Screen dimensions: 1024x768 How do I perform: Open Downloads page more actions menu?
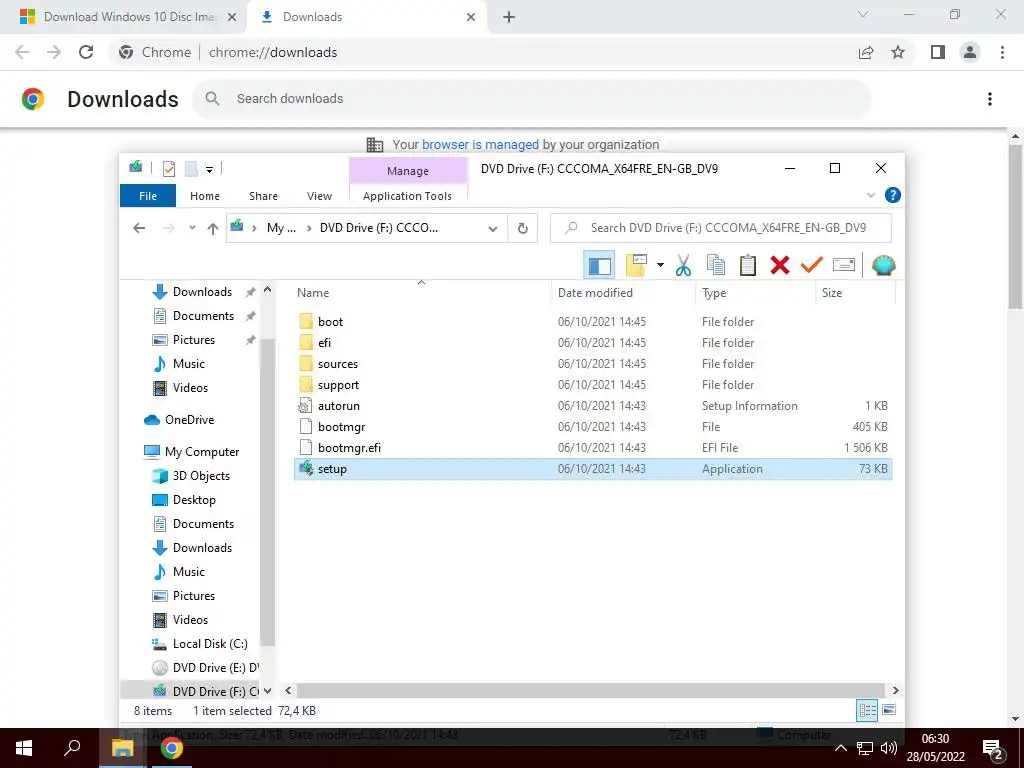990,99
